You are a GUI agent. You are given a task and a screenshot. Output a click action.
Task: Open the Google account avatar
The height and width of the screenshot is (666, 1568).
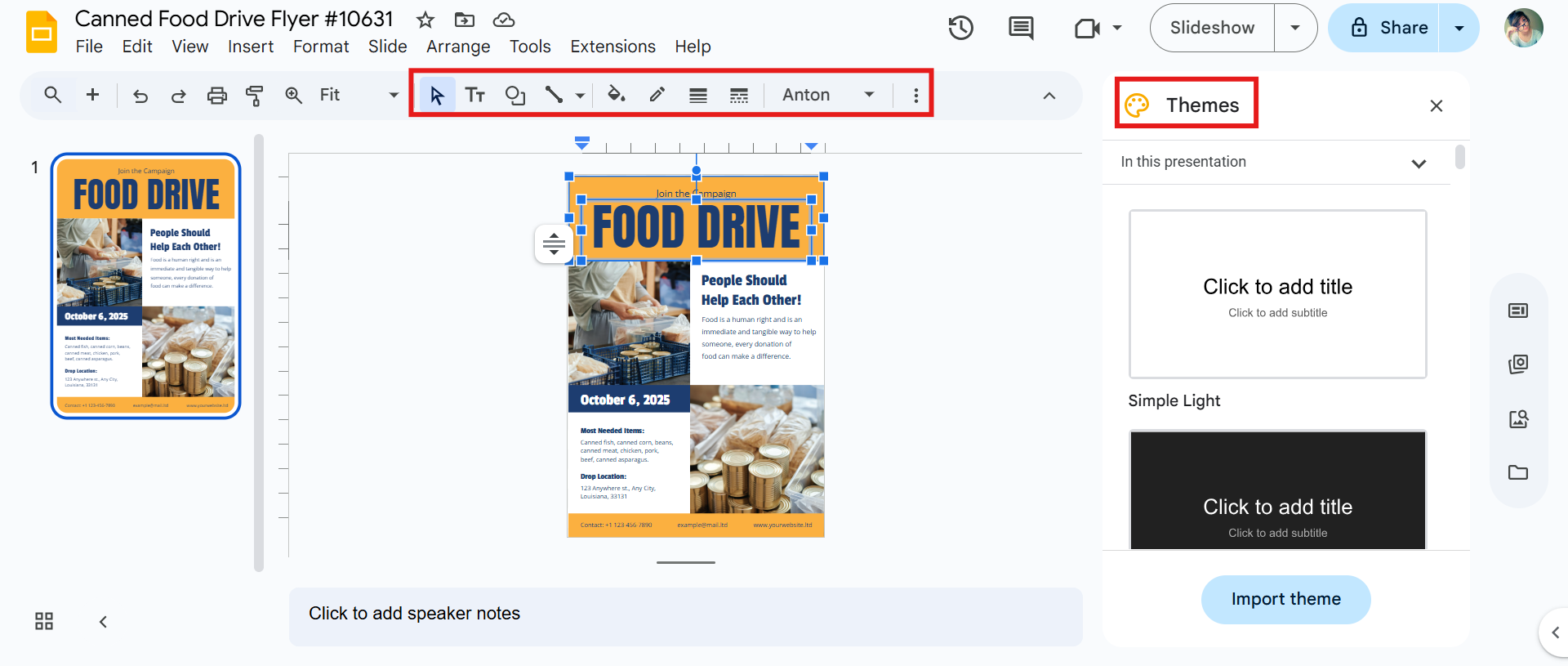[1524, 28]
